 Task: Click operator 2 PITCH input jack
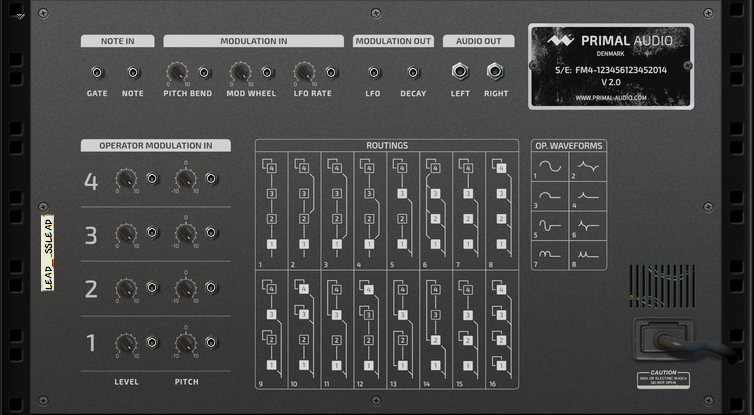click(211, 288)
